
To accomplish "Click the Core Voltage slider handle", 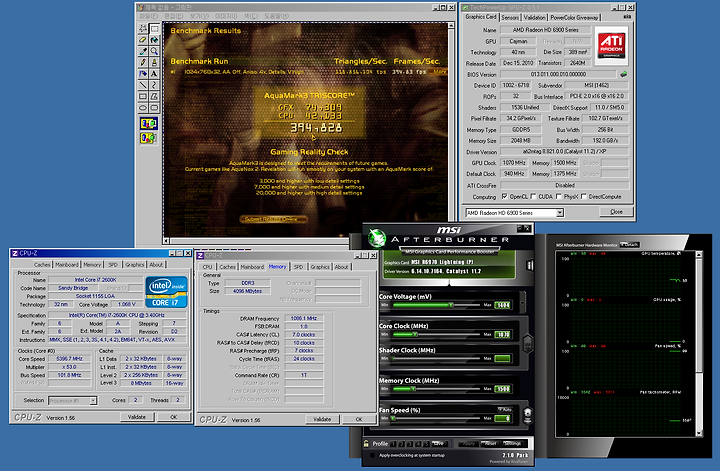I will pyautogui.click(x=451, y=305).
